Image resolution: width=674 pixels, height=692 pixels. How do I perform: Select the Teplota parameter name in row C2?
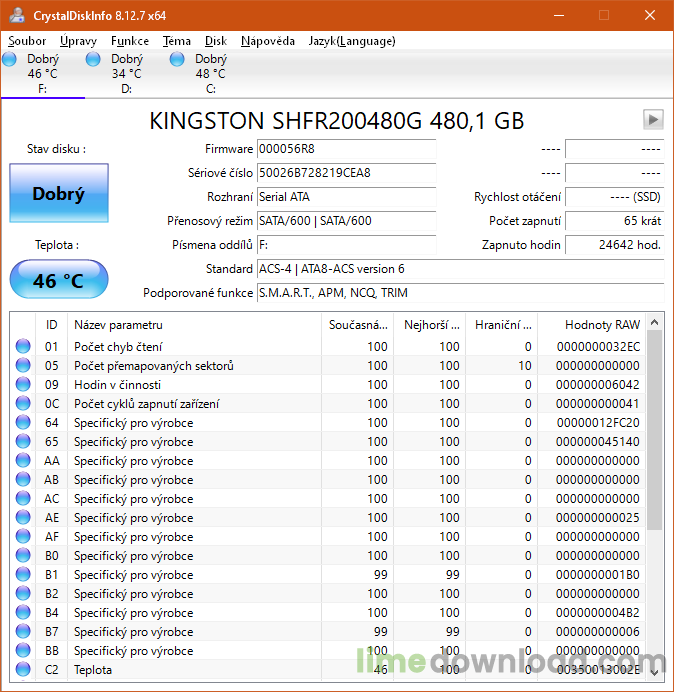pyautogui.click(x=93, y=670)
